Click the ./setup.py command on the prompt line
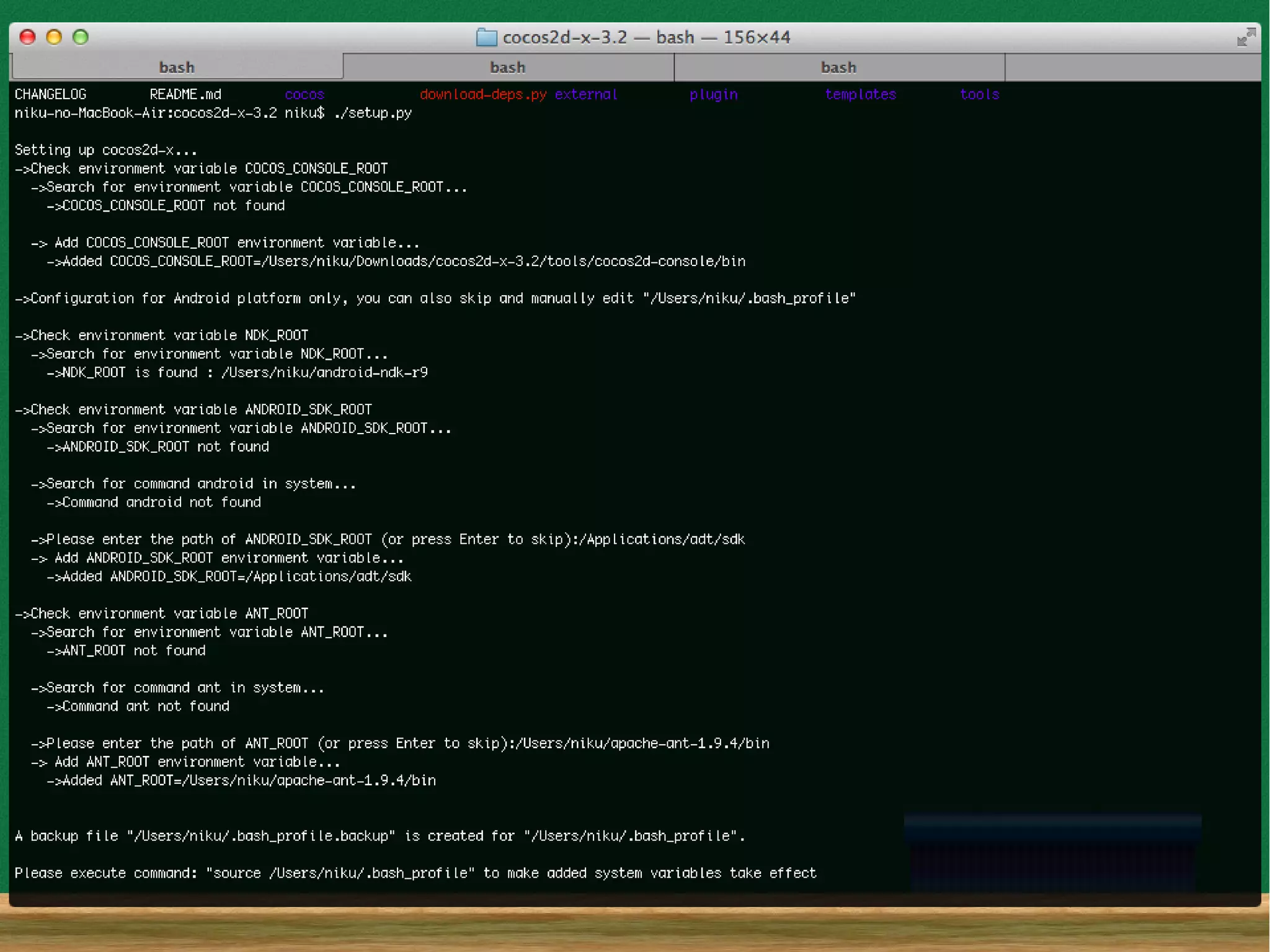Screen dimensions: 1270x952 372,113
